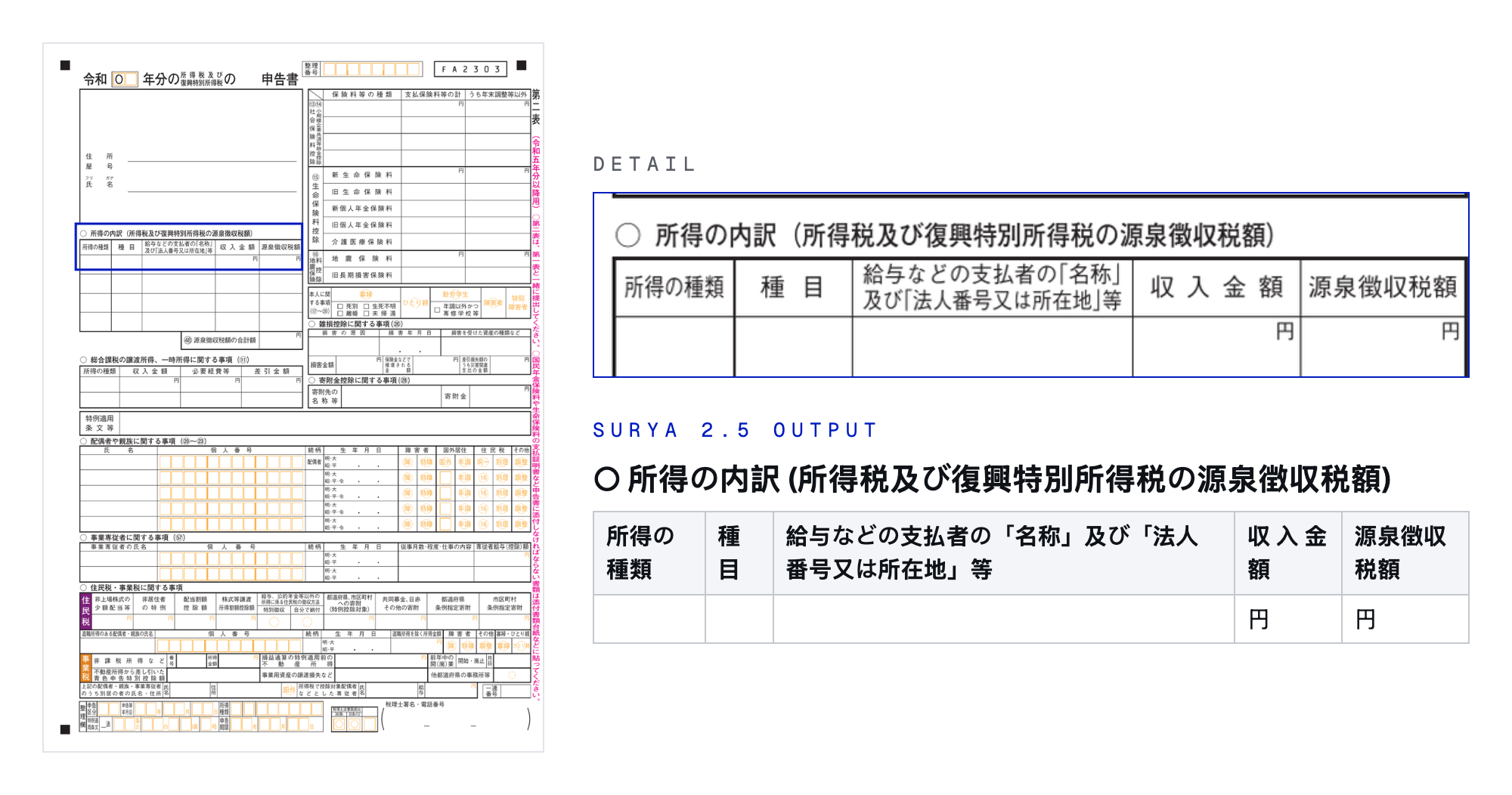Click 所得の種類 cell in Surya output table
This screenshot has height=795, width=1512.
coord(649,552)
